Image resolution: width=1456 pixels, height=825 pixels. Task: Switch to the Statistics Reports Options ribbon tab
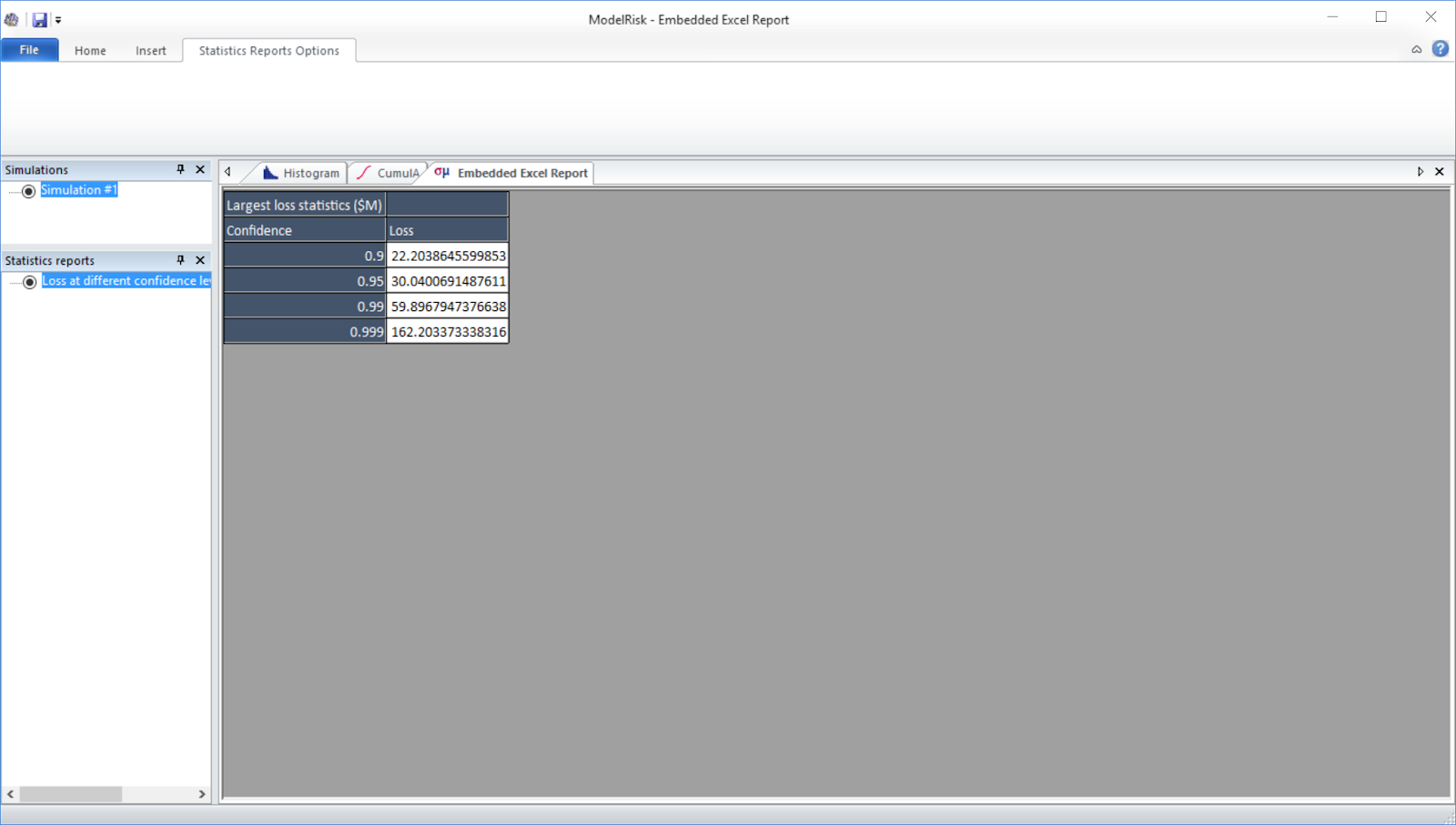[269, 51]
